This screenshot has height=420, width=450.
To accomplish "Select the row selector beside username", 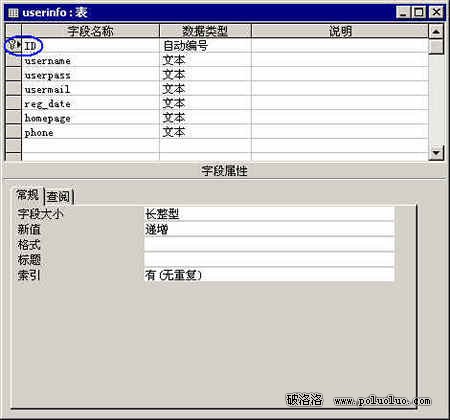I will [x=13, y=60].
